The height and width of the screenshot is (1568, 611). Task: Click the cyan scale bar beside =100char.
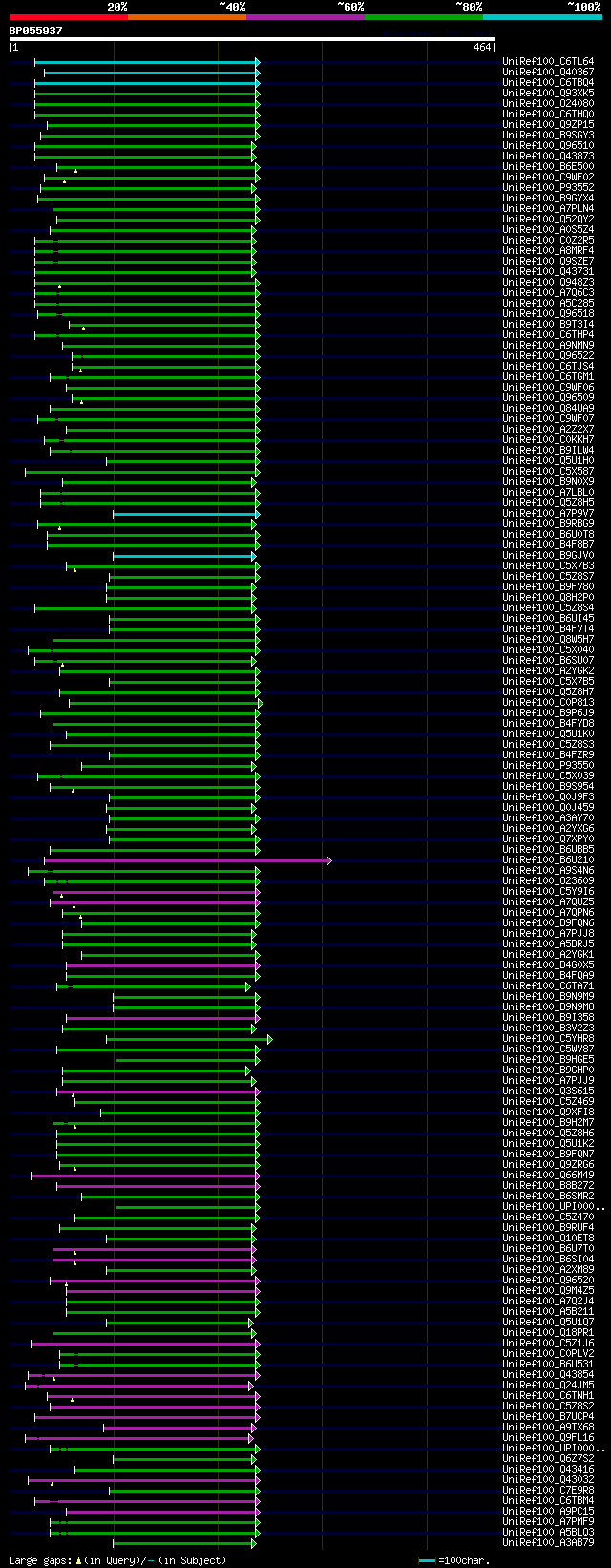point(427,1561)
